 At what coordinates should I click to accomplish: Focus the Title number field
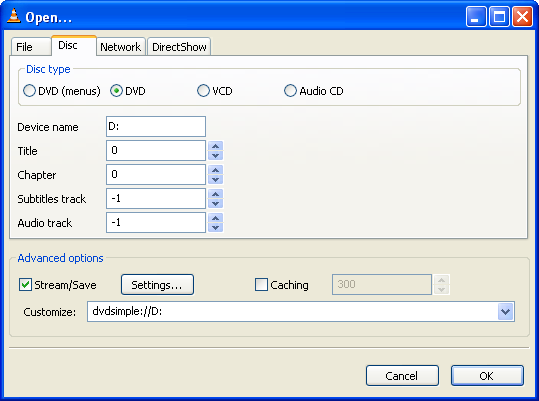coord(156,151)
